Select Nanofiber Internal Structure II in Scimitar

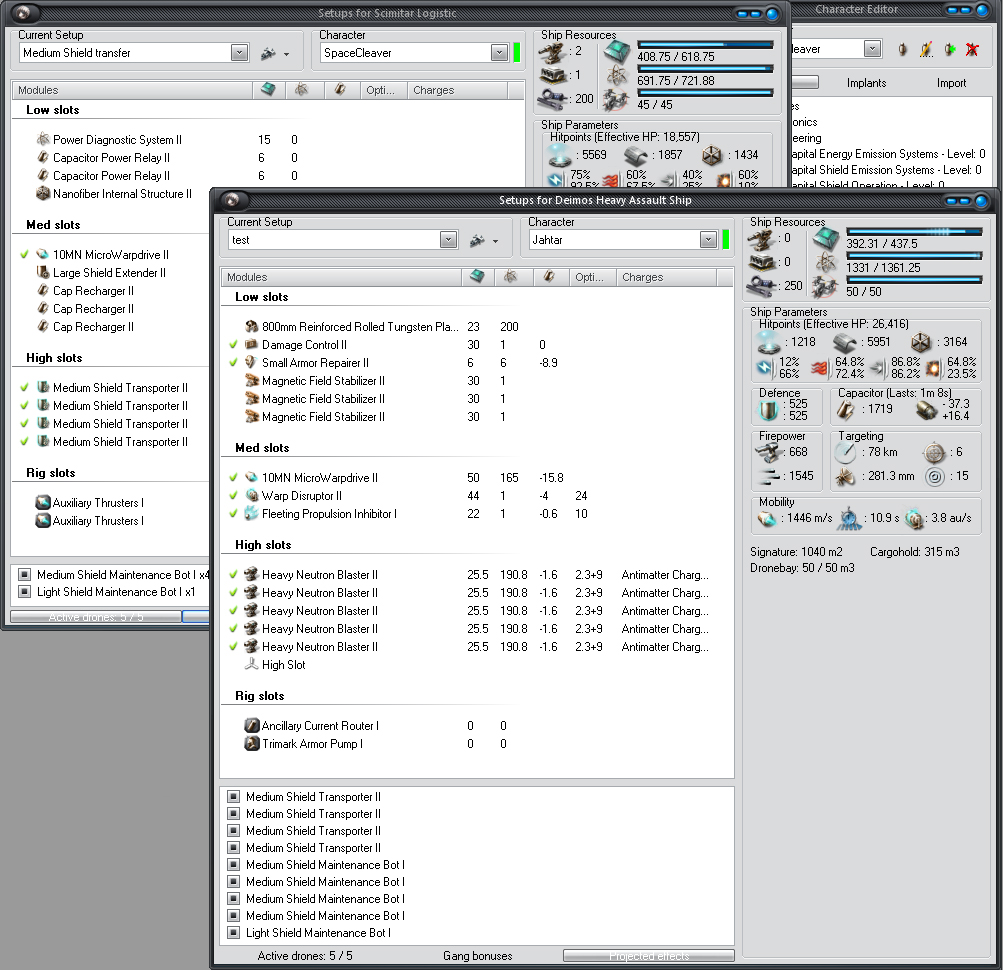pos(122,193)
